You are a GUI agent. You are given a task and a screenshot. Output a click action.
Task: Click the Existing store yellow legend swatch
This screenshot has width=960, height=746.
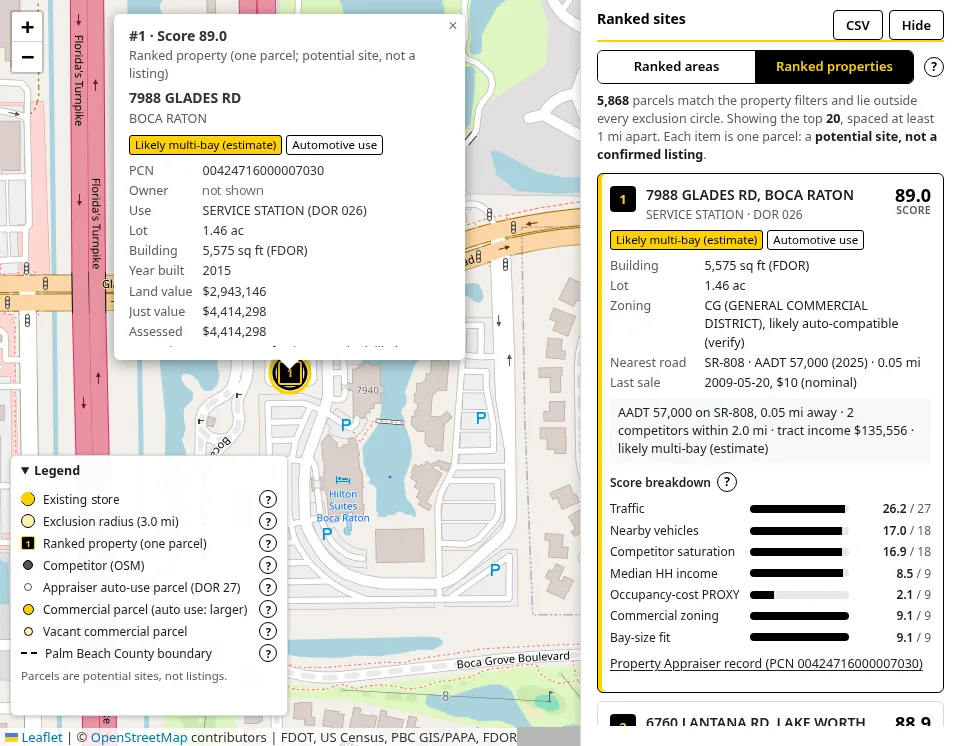pos(28,499)
